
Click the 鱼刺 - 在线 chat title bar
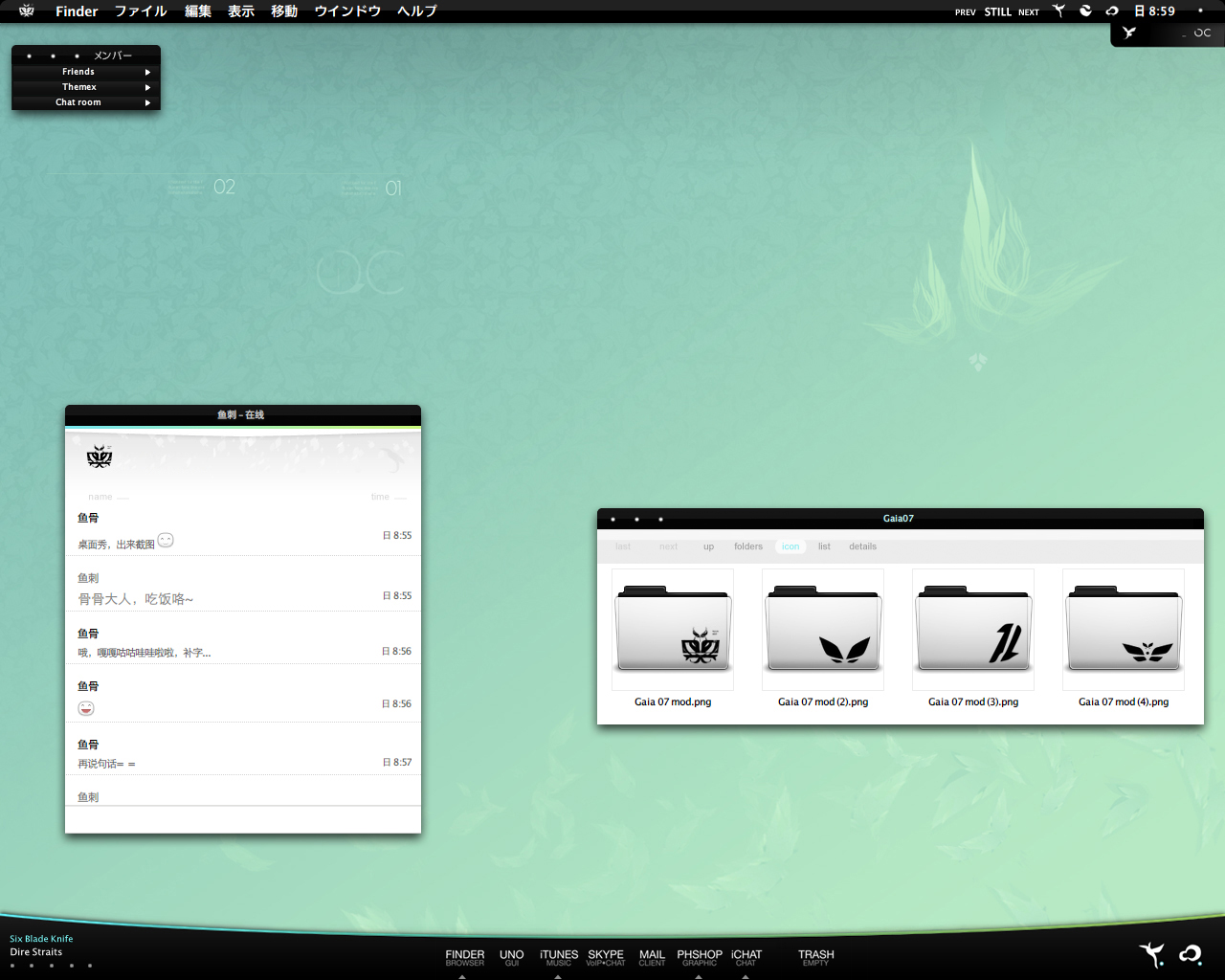(243, 414)
